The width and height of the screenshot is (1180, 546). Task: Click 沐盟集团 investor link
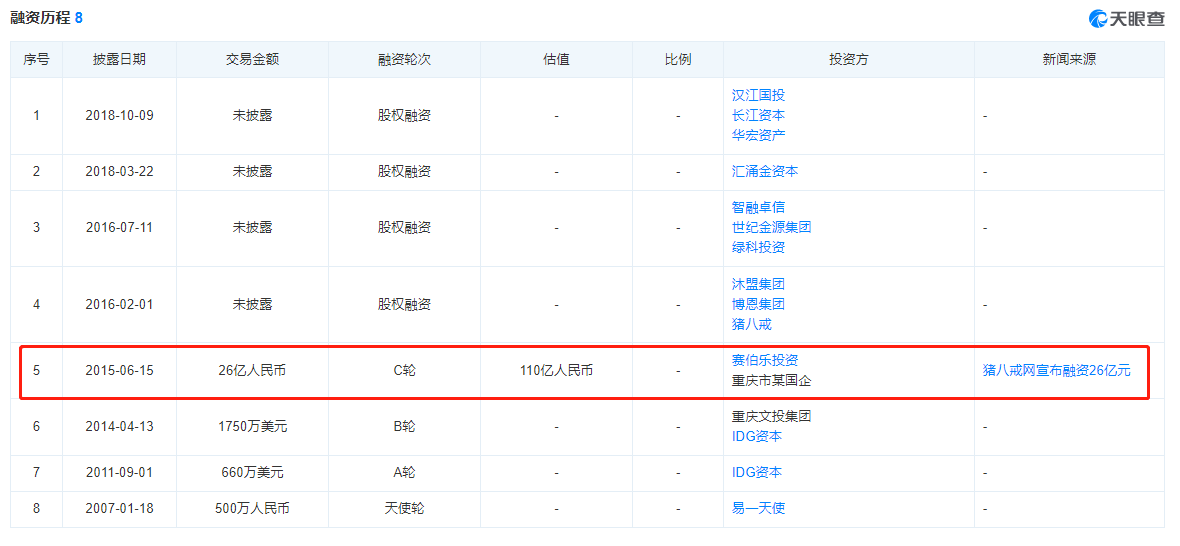point(759,284)
